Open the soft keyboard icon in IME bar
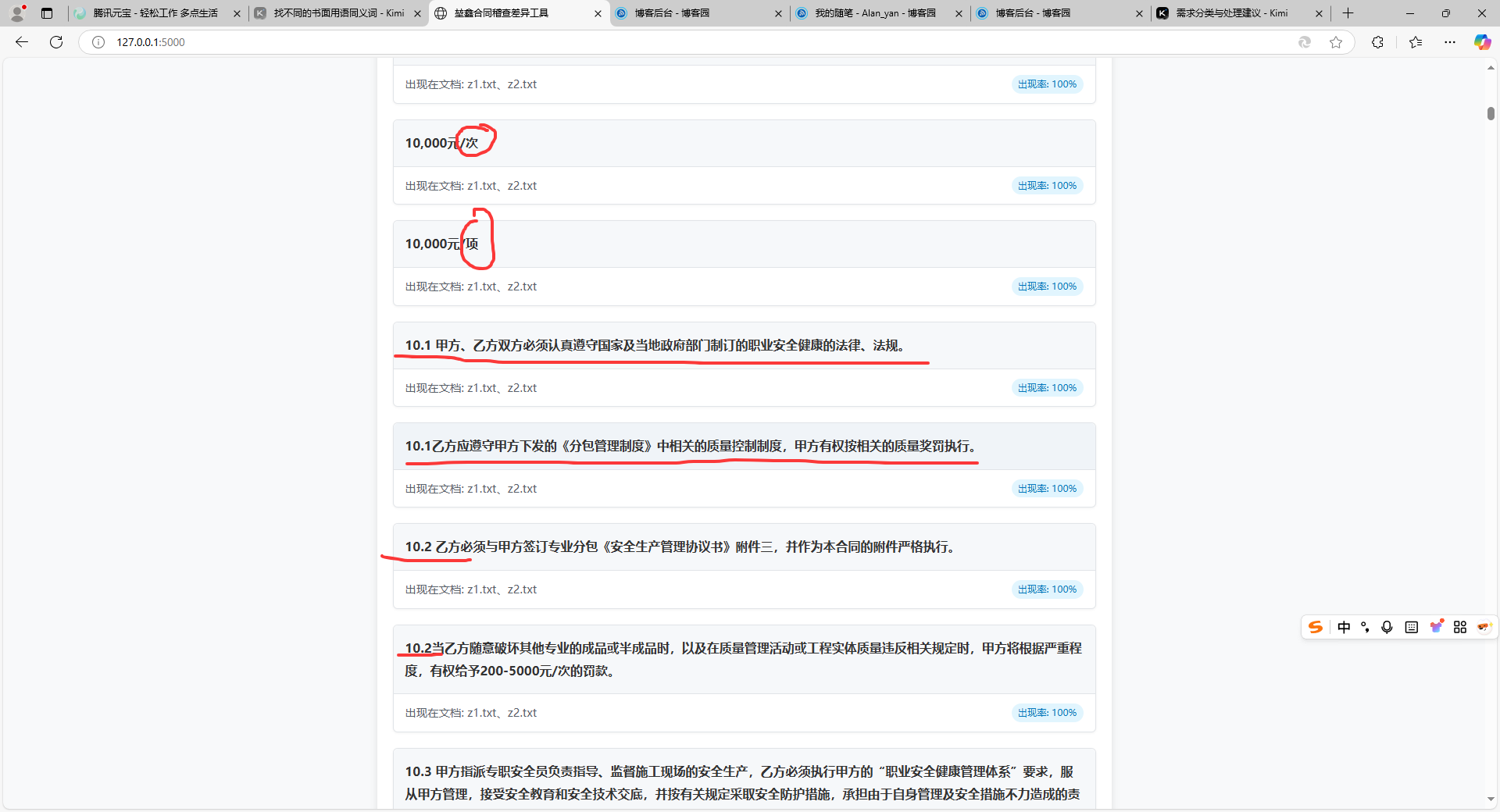The width and height of the screenshot is (1500, 812). (1411, 627)
